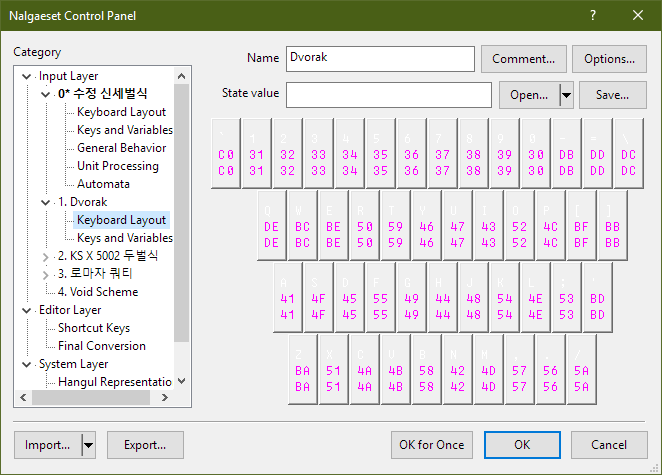
Task: Click into the State value text field
Action: 388,95
